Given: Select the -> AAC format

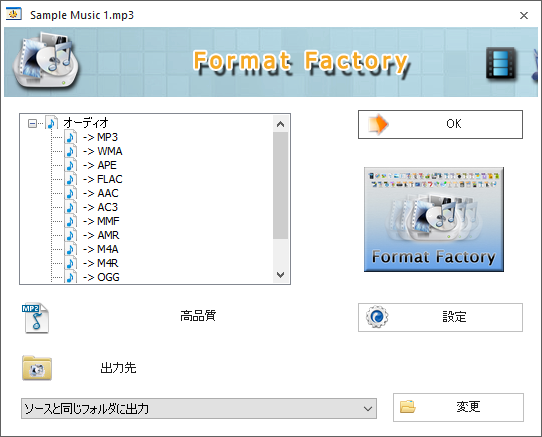Looking at the screenshot, I should tap(101, 193).
